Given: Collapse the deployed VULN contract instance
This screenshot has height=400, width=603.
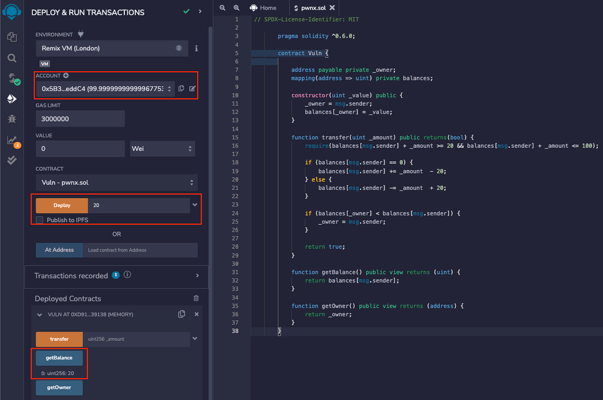Looking at the screenshot, I should click(40, 314).
